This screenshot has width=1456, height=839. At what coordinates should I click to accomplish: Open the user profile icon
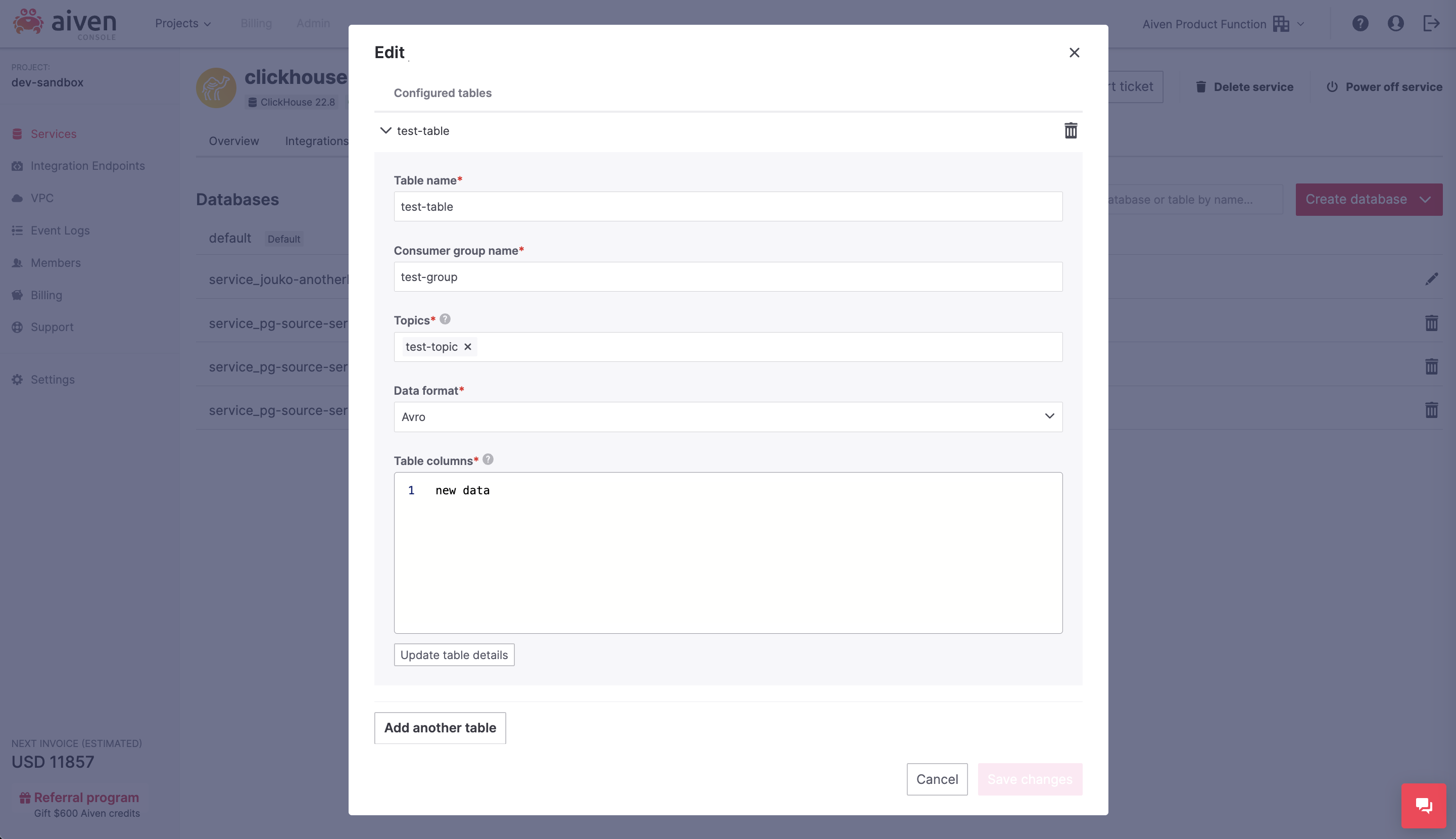1395,24
